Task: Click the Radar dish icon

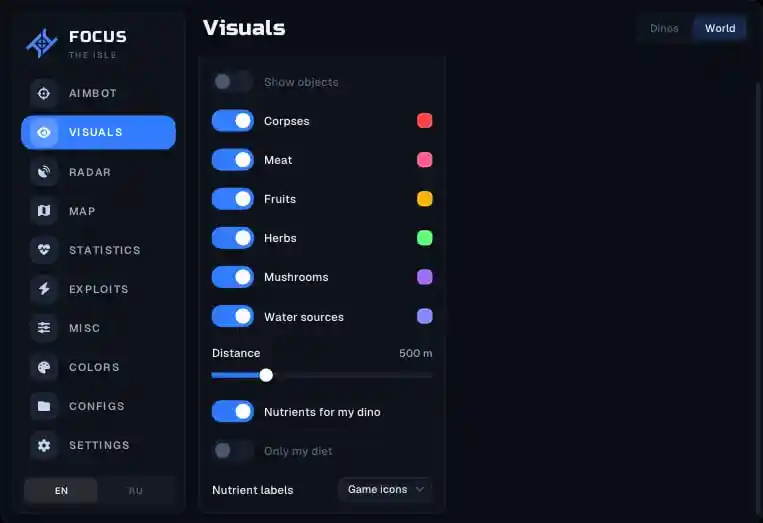Action: (x=44, y=172)
